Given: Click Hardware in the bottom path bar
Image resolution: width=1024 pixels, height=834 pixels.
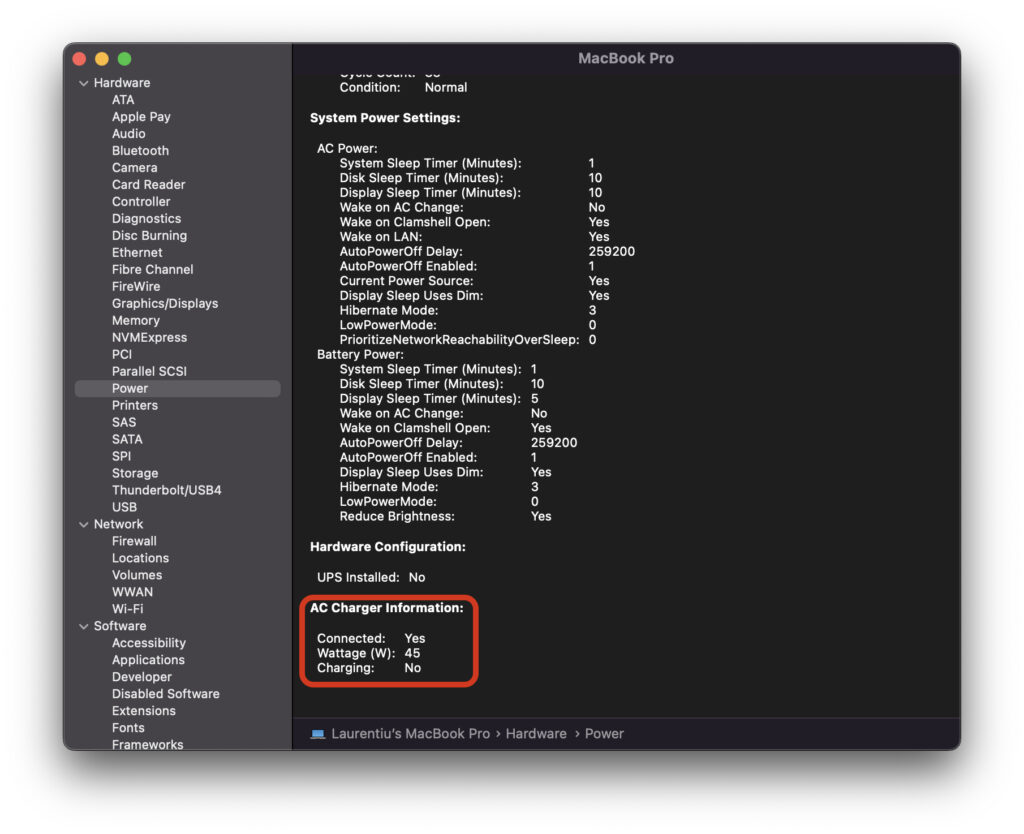Looking at the screenshot, I should [536, 734].
